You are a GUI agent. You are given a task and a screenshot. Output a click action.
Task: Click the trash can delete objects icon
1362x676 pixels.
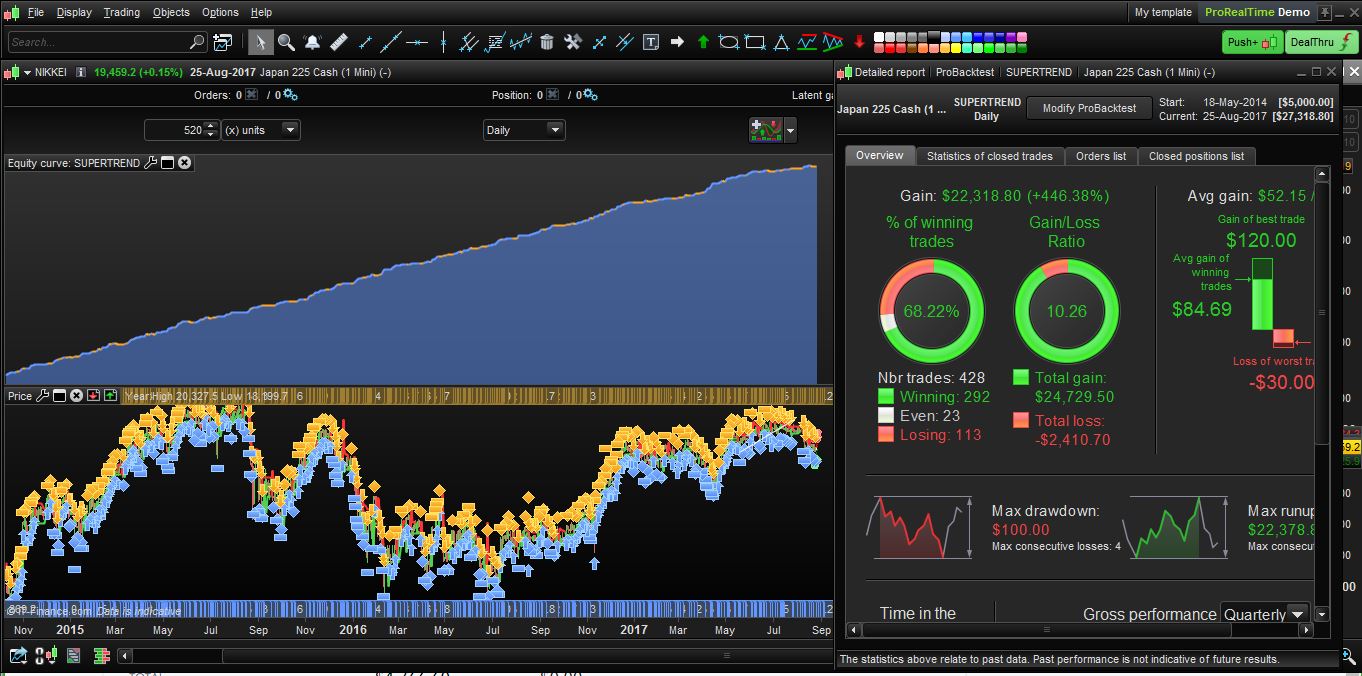click(x=547, y=42)
